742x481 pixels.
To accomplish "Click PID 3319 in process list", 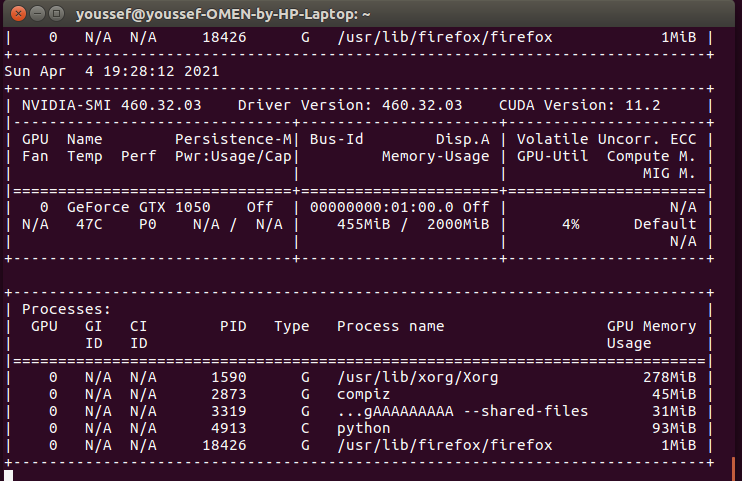I will [x=229, y=411].
